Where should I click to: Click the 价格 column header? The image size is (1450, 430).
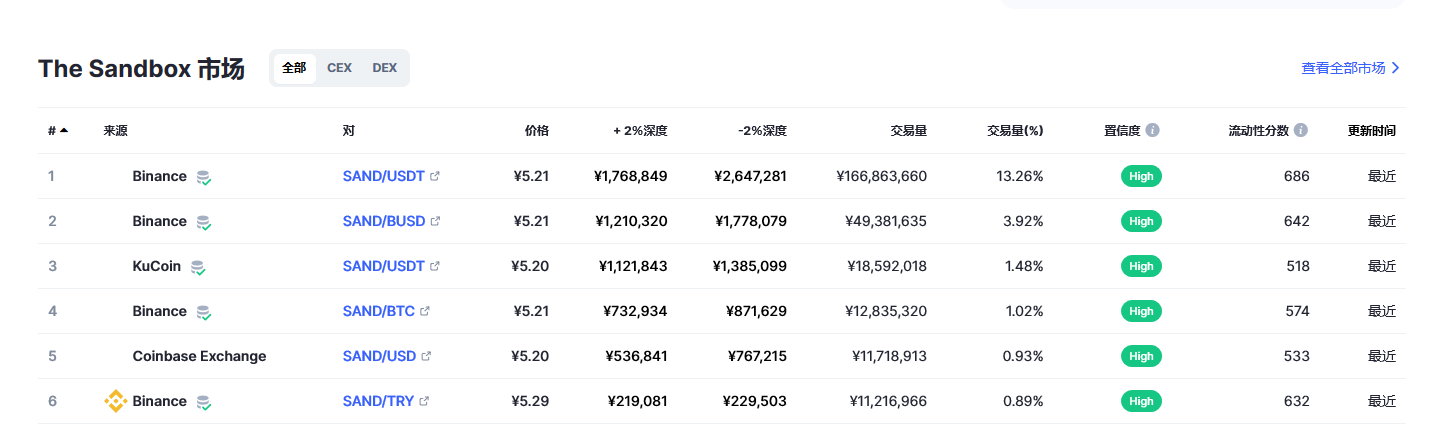tap(537, 130)
